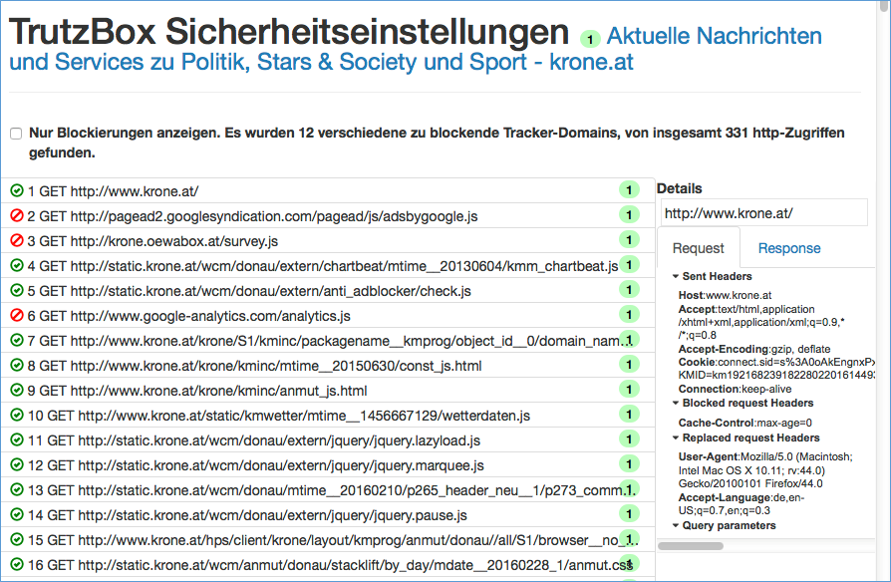Switch to the Request tab

(x=698, y=248)
